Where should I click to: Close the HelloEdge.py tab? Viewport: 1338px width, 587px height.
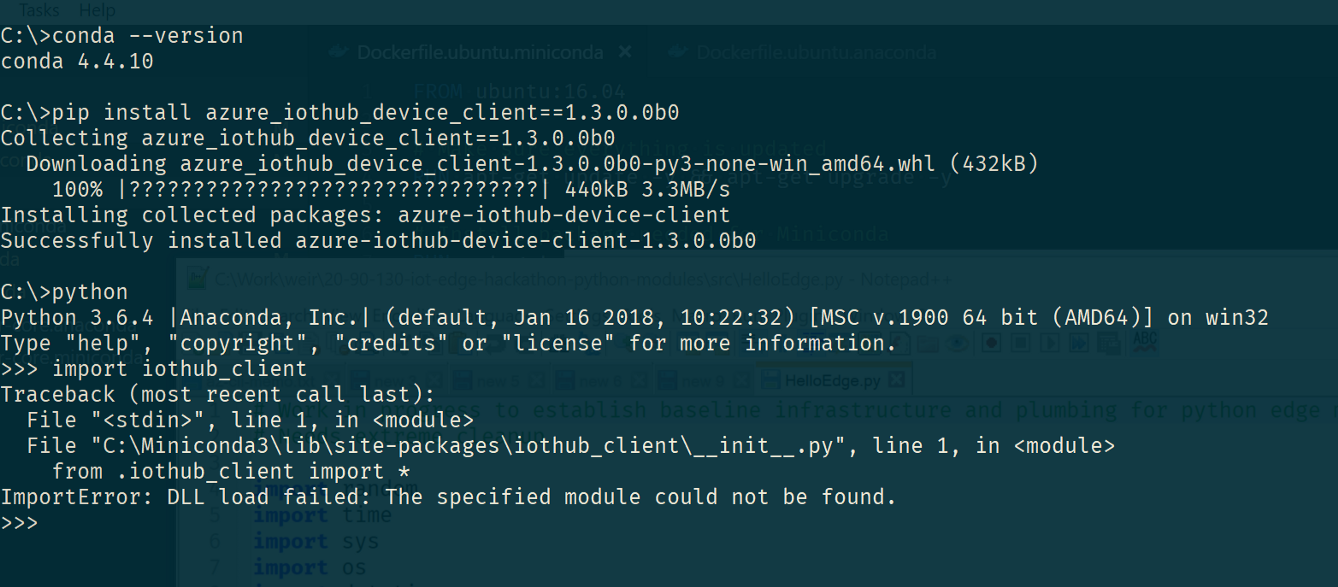(896, 380)
